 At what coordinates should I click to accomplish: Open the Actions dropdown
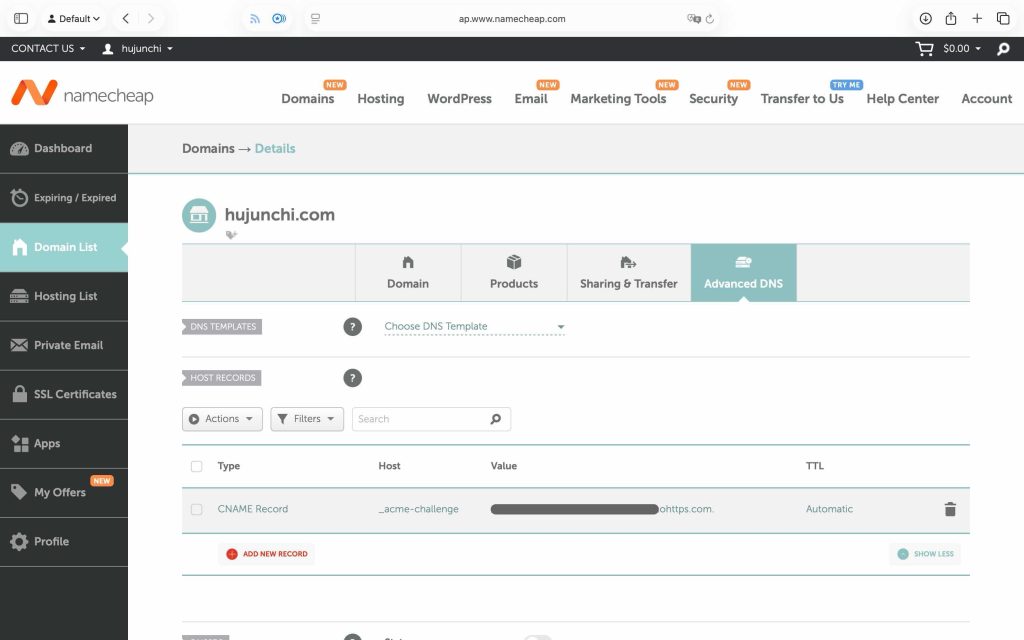pyautogui.click(x=222, y=419)
